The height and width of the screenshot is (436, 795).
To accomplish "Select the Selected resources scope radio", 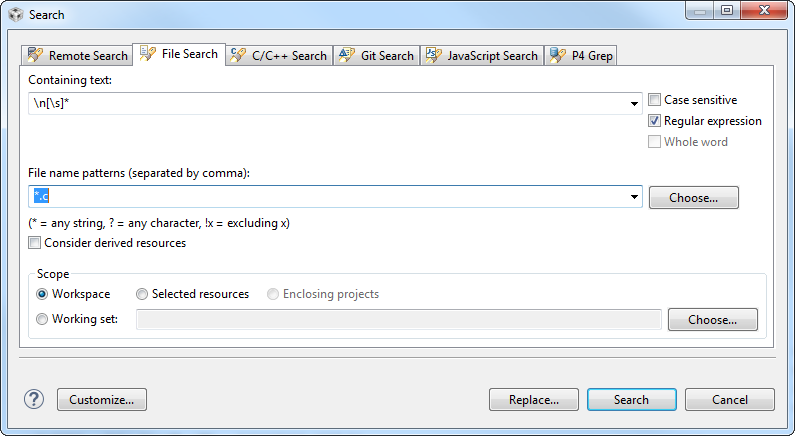I will [x=142, y=294].
